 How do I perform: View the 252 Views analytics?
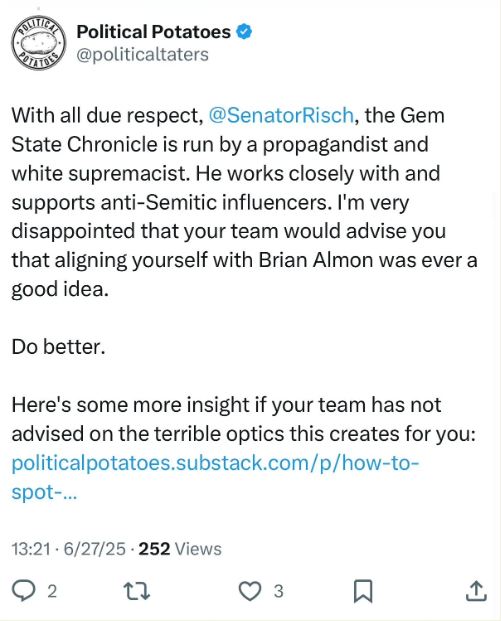point(180,549)
